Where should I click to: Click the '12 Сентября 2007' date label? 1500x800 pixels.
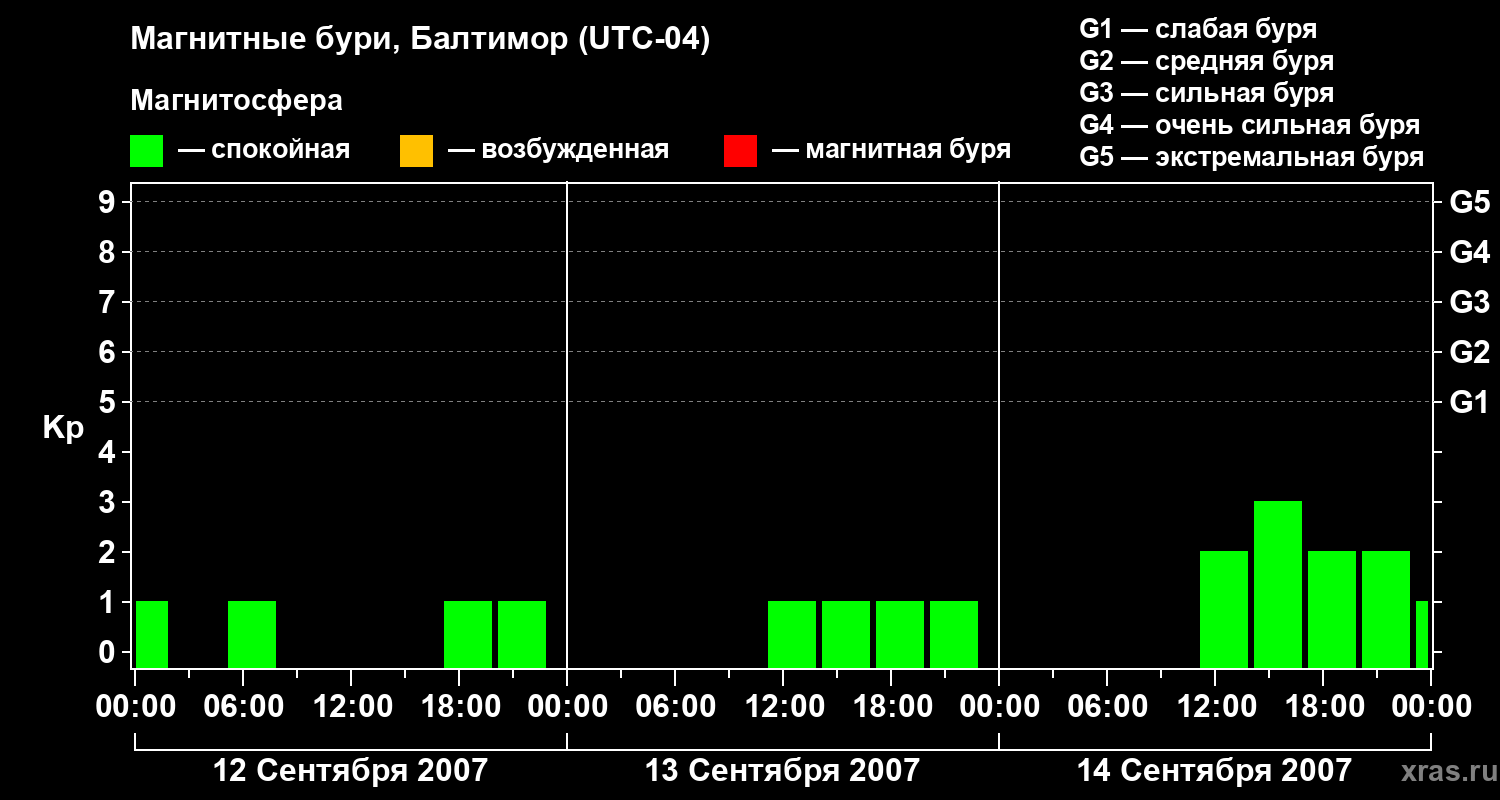351,770
